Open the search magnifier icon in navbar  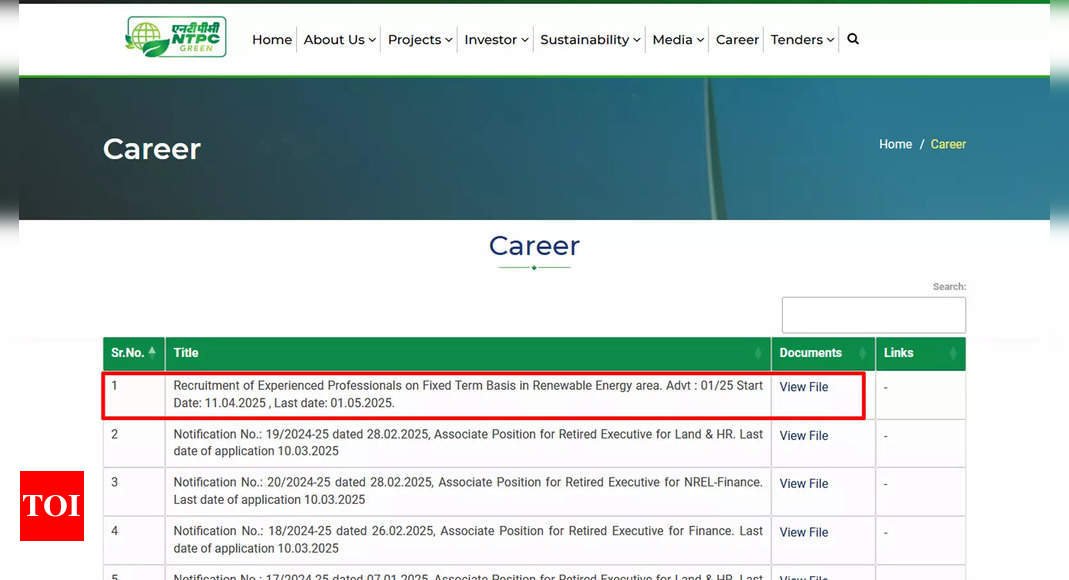853,39
